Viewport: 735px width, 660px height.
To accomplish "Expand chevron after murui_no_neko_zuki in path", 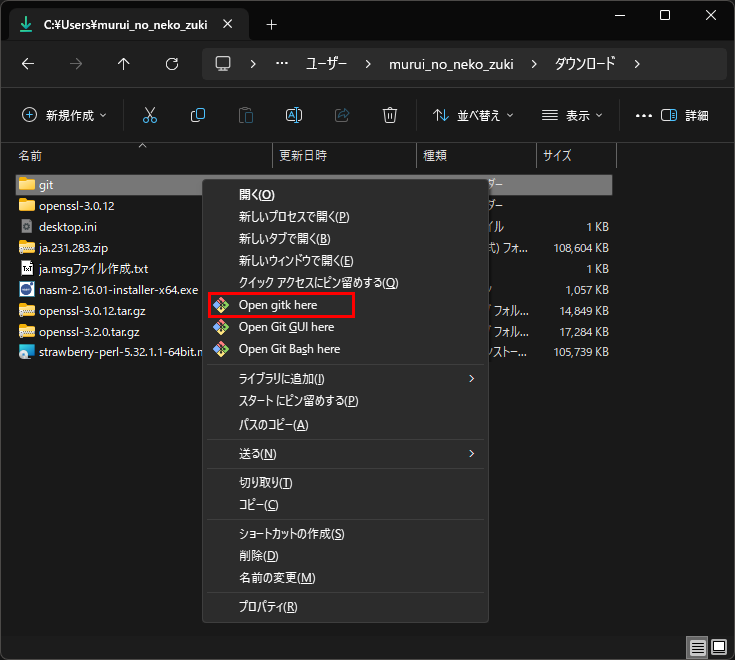I will (x=534, y=64).
